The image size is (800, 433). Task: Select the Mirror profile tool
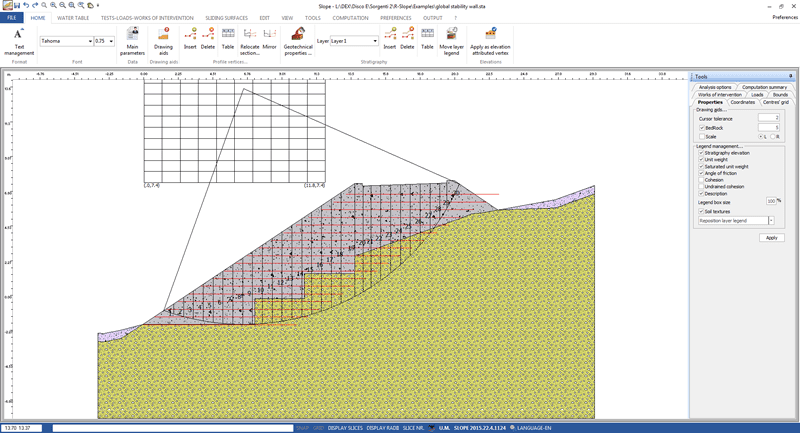tap(269, 40)
